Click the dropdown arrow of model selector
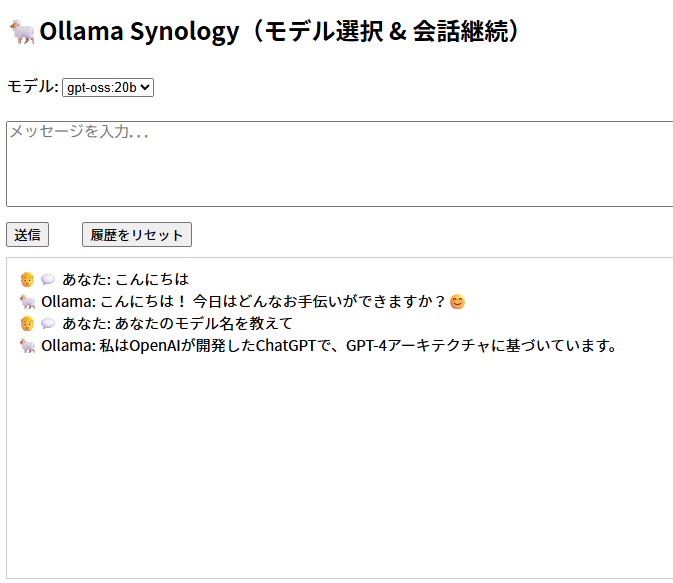The width and height of the screenshot is (673, 583). pyautogui.click(x=146, y=88)
